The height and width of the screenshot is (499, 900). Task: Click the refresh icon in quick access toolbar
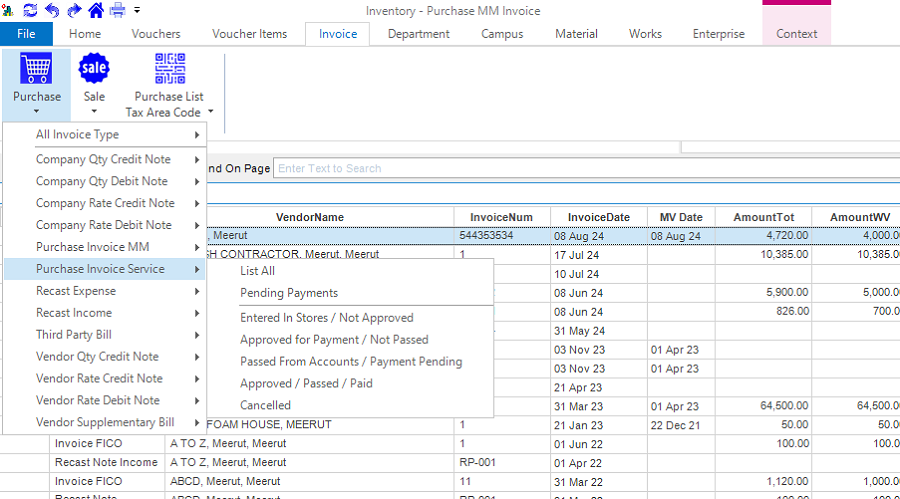click(30, 11)
